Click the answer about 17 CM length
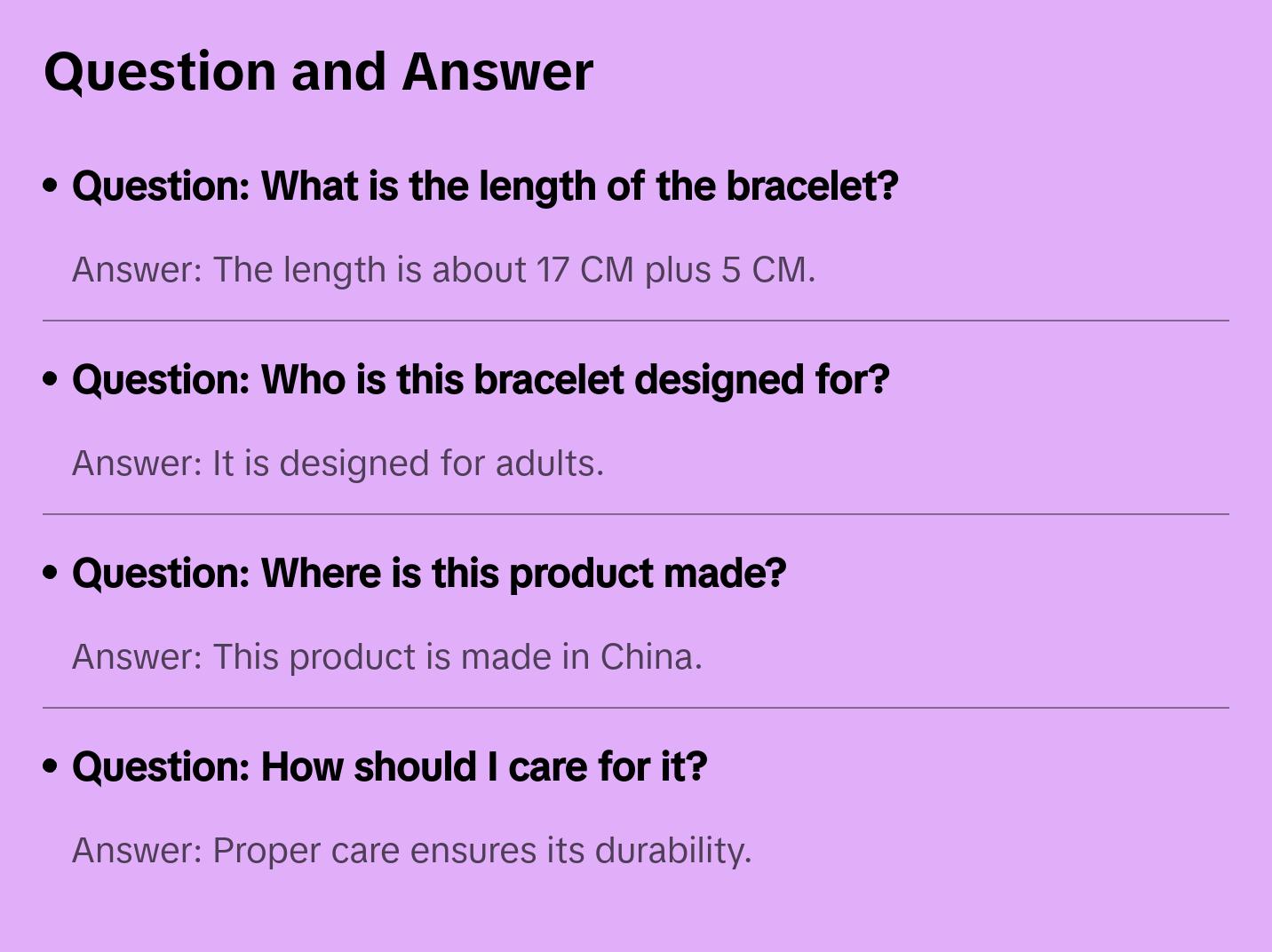The image size is (1272, 952). point(443,270)
